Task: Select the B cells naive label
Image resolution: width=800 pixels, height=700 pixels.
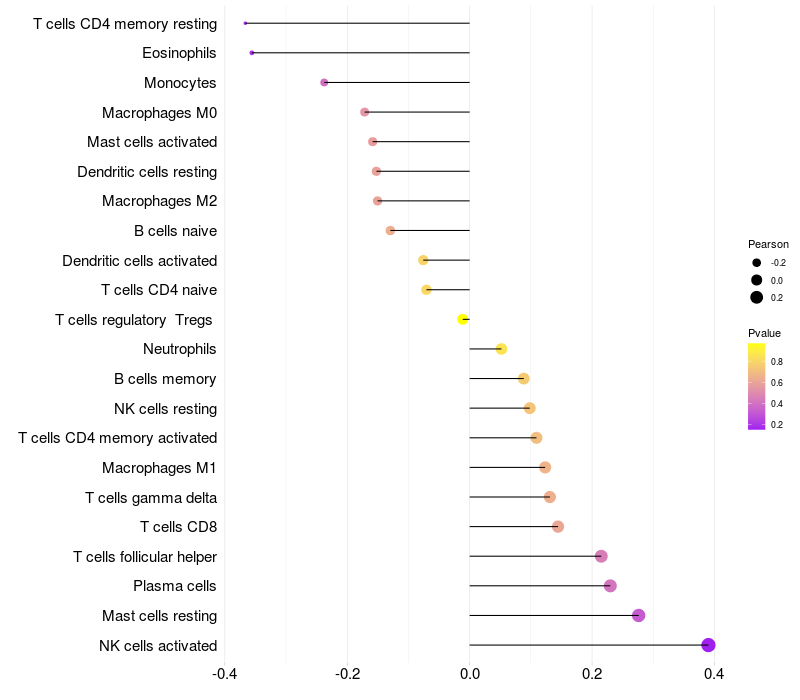Action: [175, 231]
